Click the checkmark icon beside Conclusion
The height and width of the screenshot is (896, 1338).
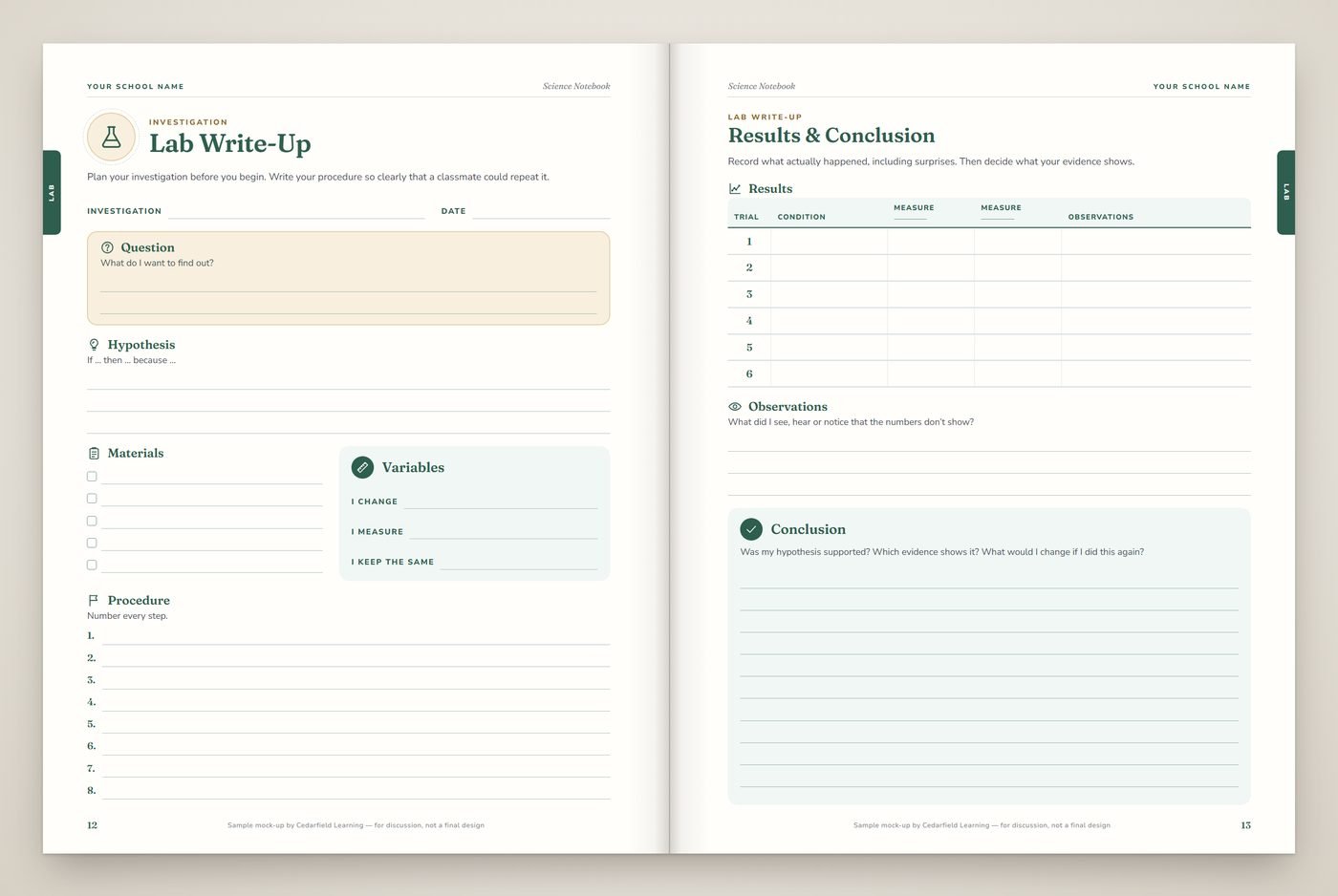pyautogui.click(x=751, y=529)
